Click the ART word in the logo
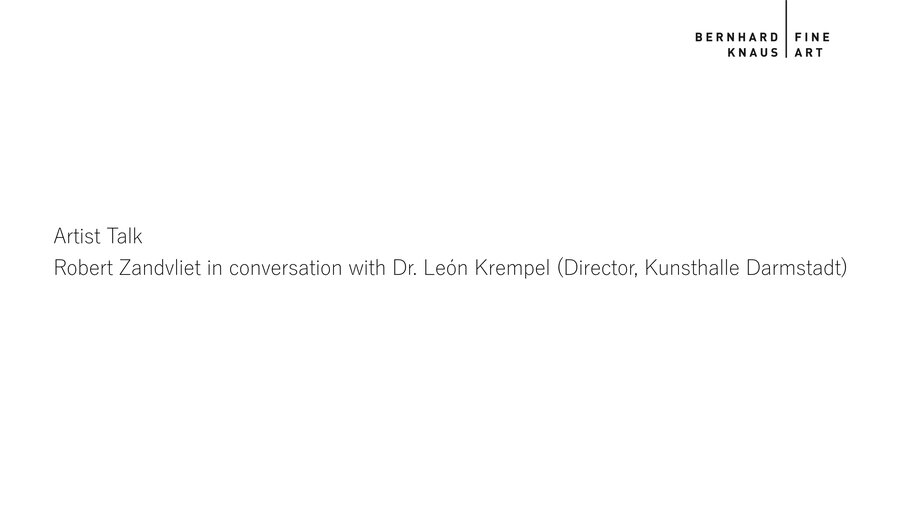This screenshot has width=900, height=506. (x=808, y=53)
